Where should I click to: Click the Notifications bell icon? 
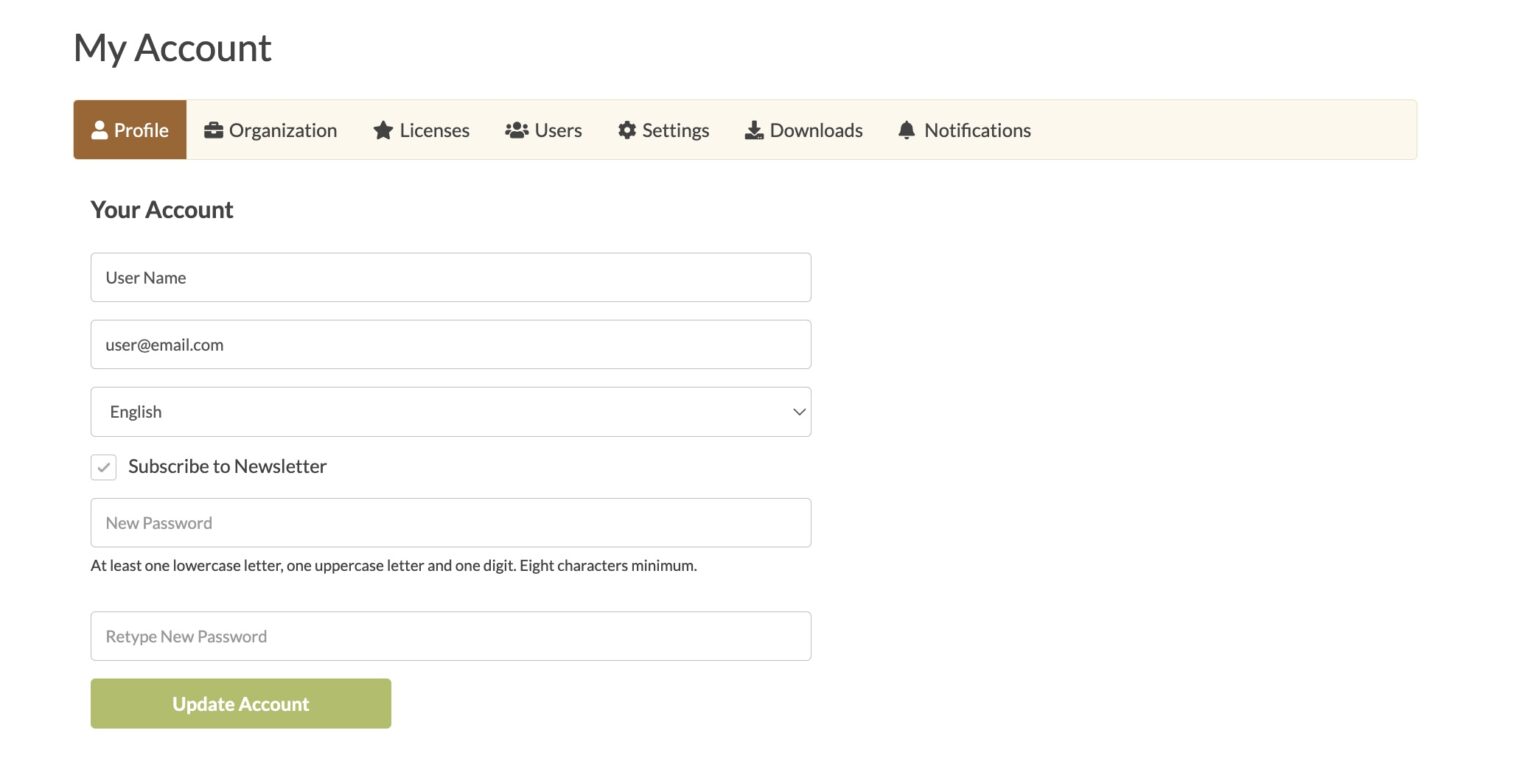tap(908, 129)
